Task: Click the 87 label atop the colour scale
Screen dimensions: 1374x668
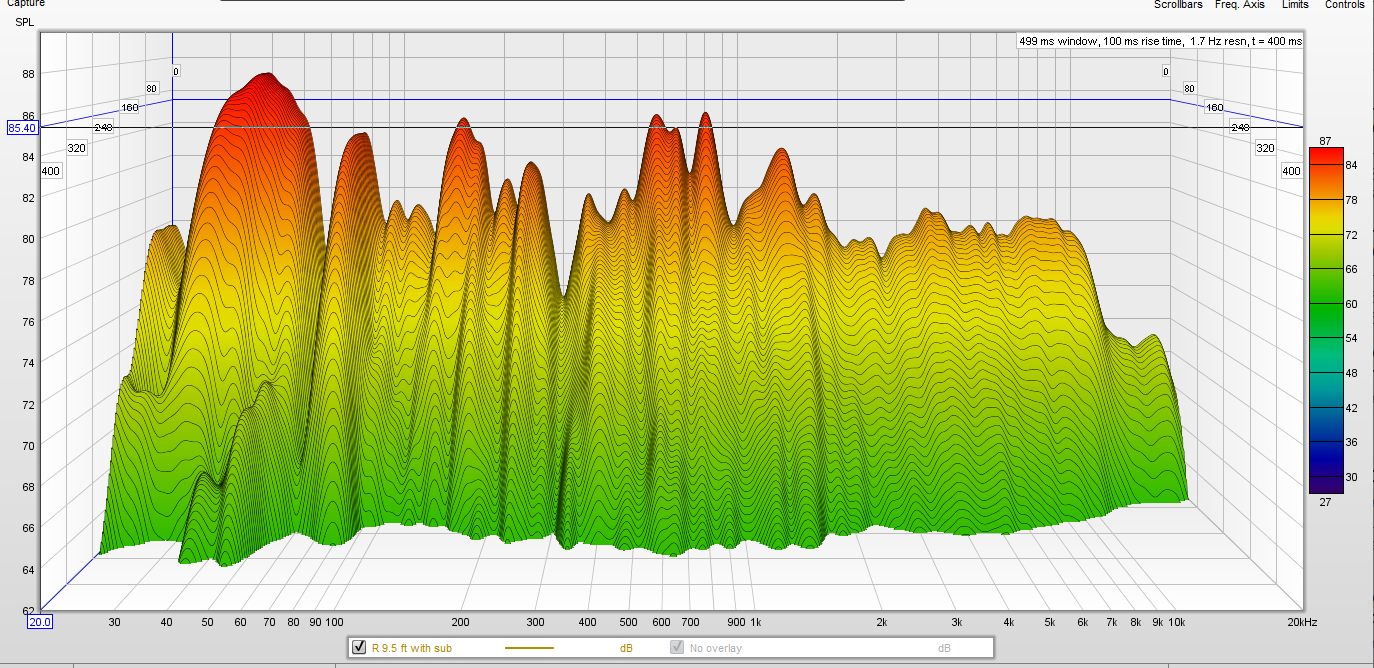Action: point(1325,141)
